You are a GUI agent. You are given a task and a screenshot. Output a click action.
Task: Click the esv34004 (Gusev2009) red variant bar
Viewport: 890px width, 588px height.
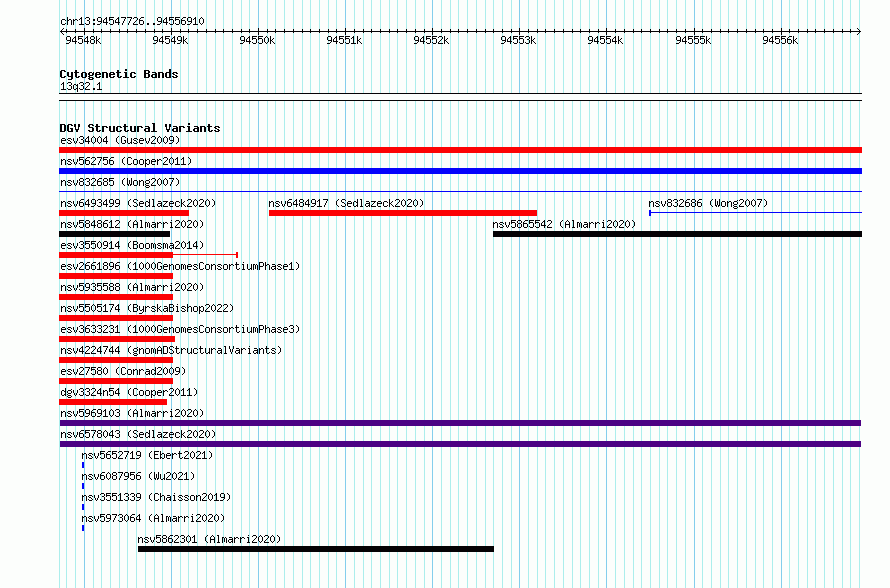pos(460,150)
